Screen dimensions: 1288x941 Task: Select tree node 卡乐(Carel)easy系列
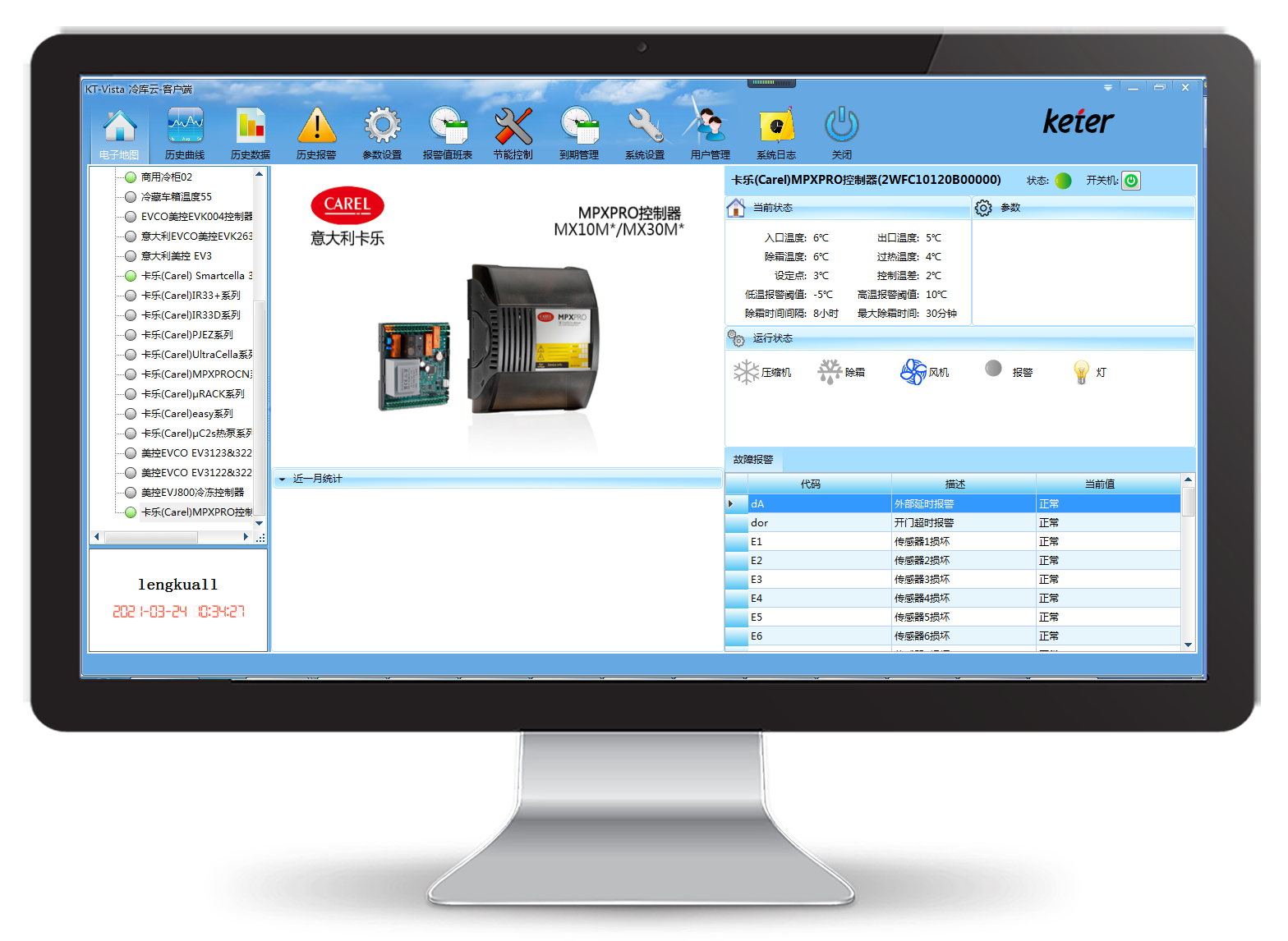pos(187,413)
